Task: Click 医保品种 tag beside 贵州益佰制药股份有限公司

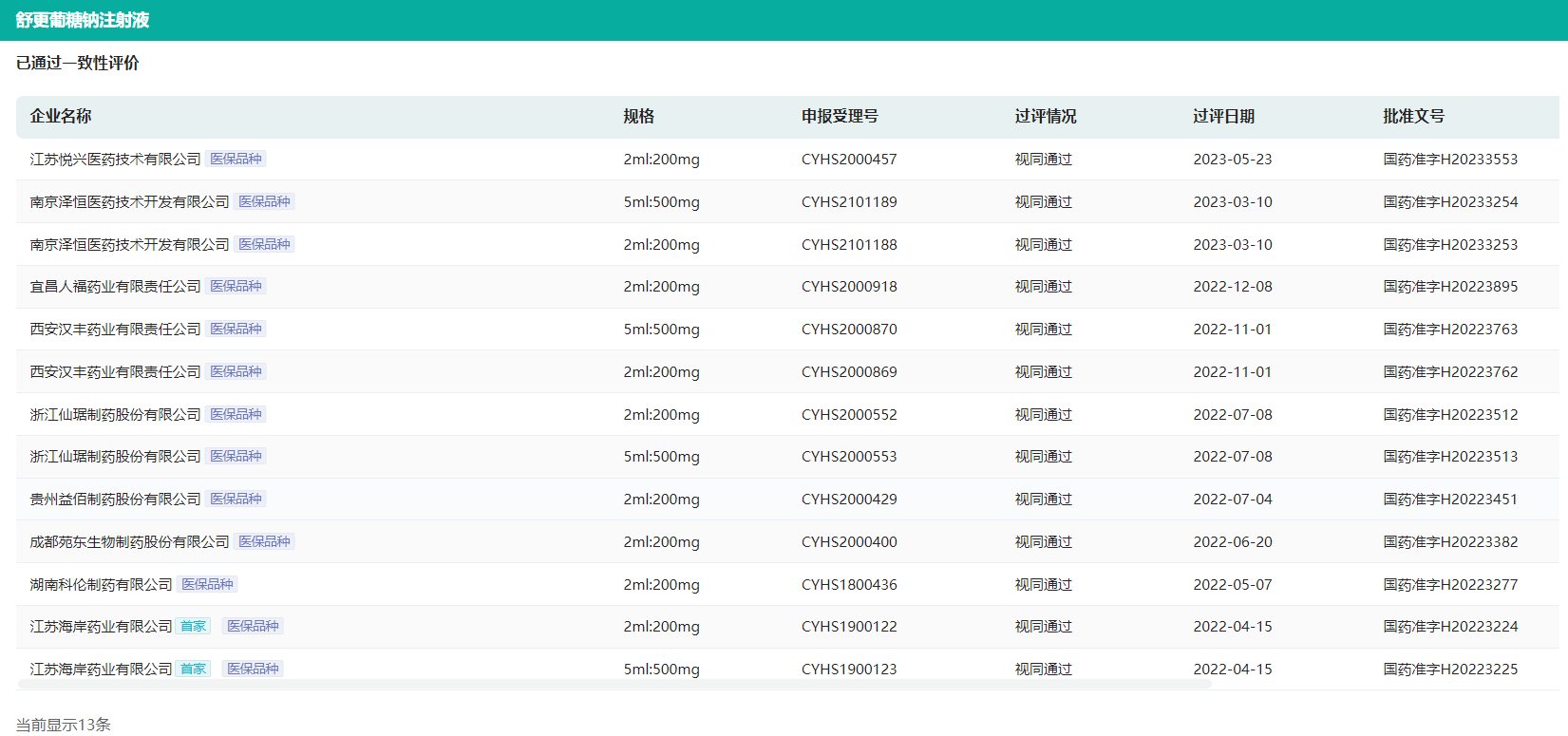Action: [x=236, y=500]
